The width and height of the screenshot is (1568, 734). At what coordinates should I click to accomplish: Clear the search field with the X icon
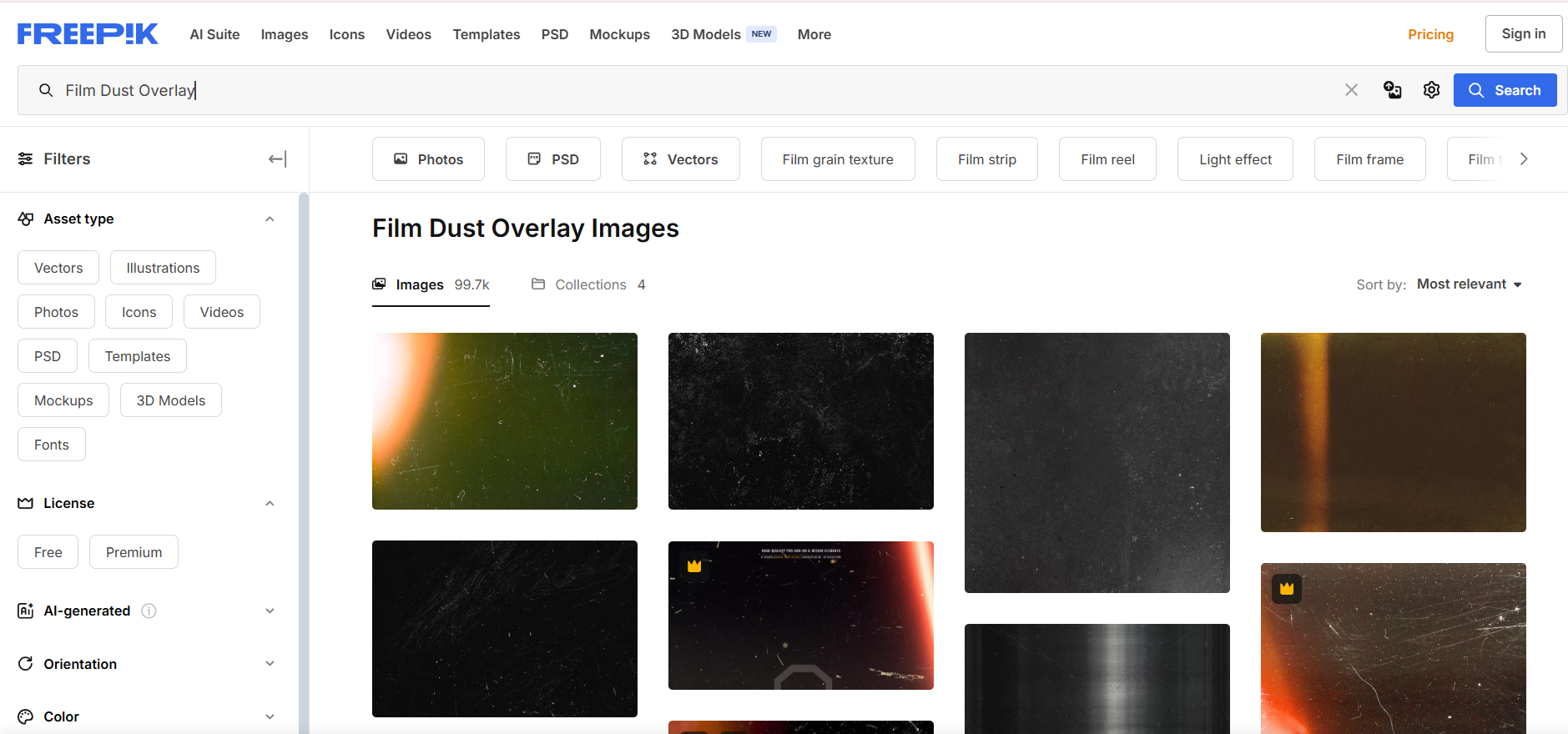pyautogui.click(x=1352, y=90)
